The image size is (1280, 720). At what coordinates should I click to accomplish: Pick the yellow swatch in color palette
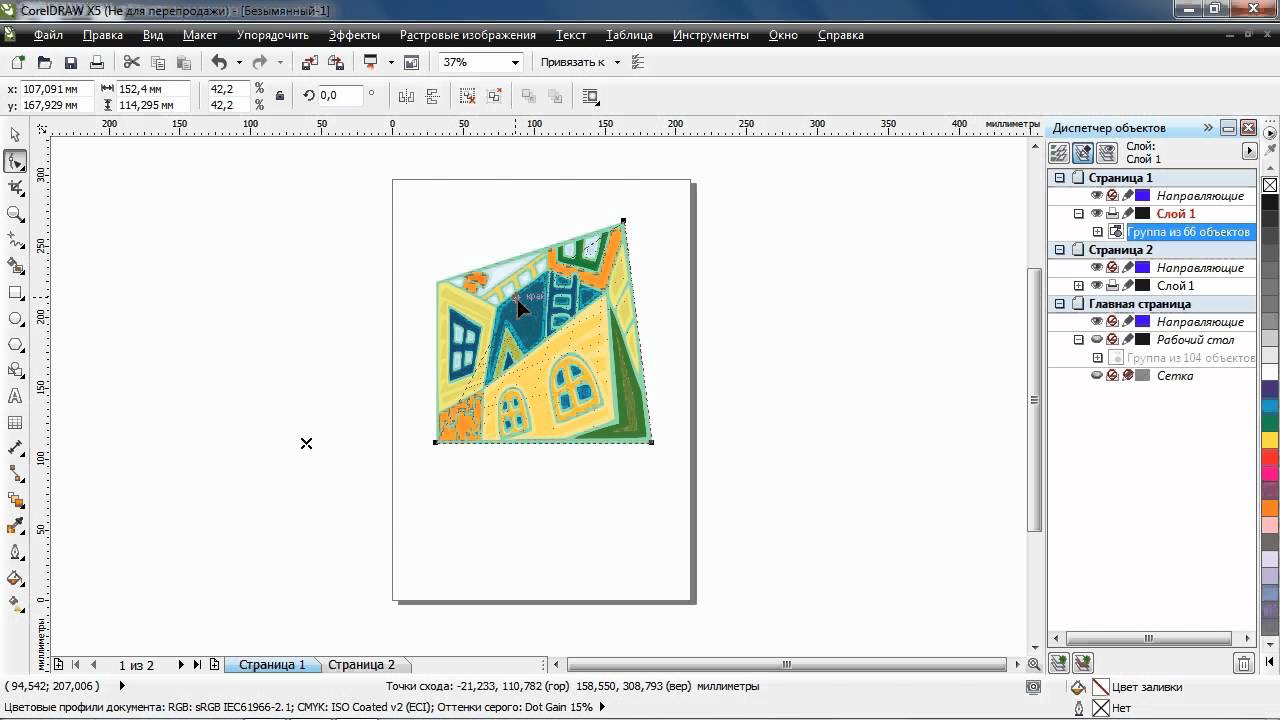click(x=1270, y=440)
